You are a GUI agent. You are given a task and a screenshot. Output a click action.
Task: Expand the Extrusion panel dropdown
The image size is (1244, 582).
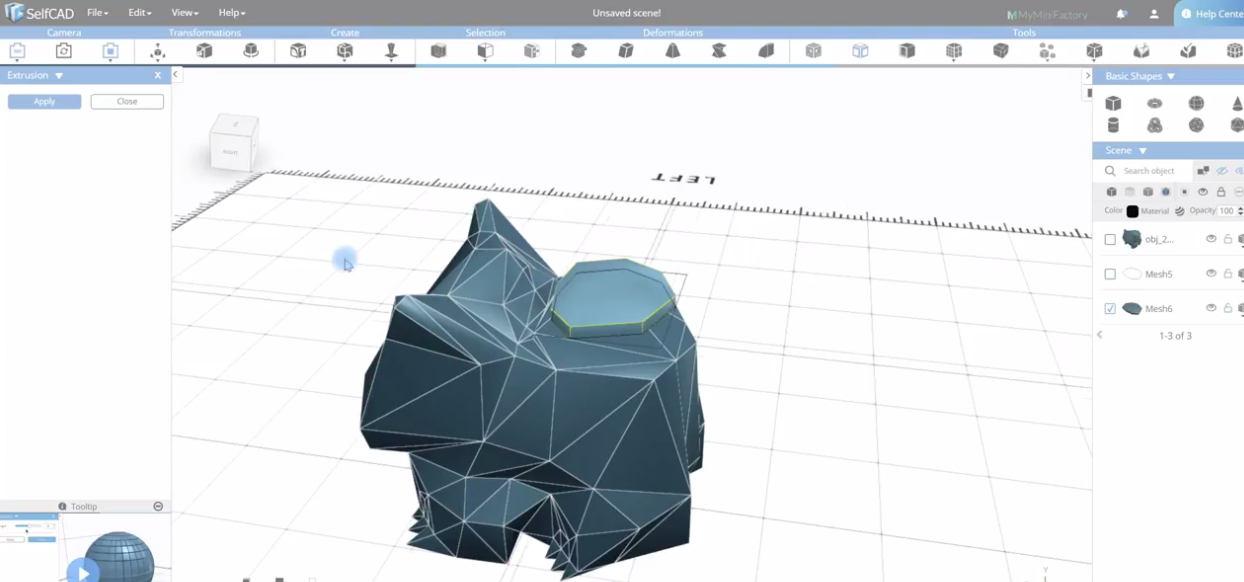click(x=59, y=76)
